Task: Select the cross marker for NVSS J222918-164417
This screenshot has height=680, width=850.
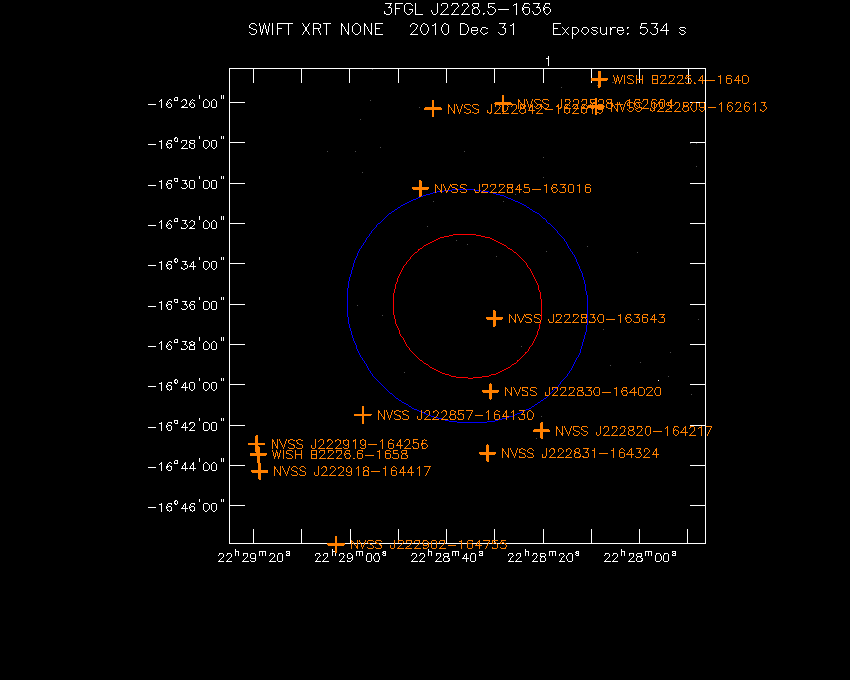Action: [x=260, y=471]
